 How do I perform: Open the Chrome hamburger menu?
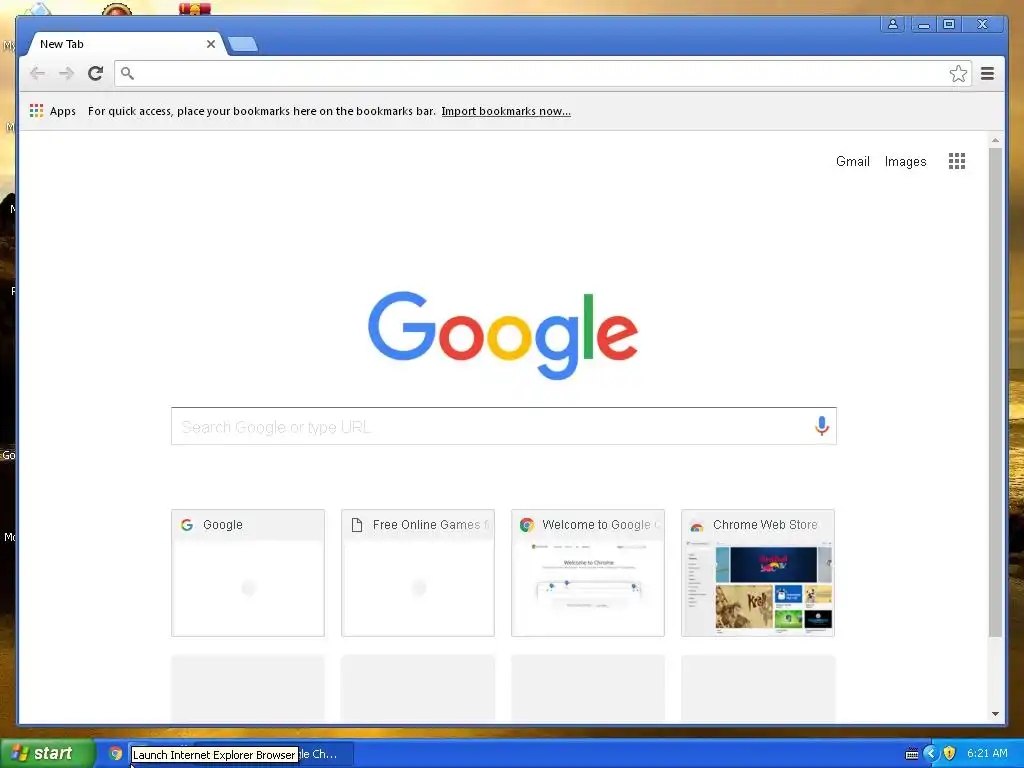987,73
